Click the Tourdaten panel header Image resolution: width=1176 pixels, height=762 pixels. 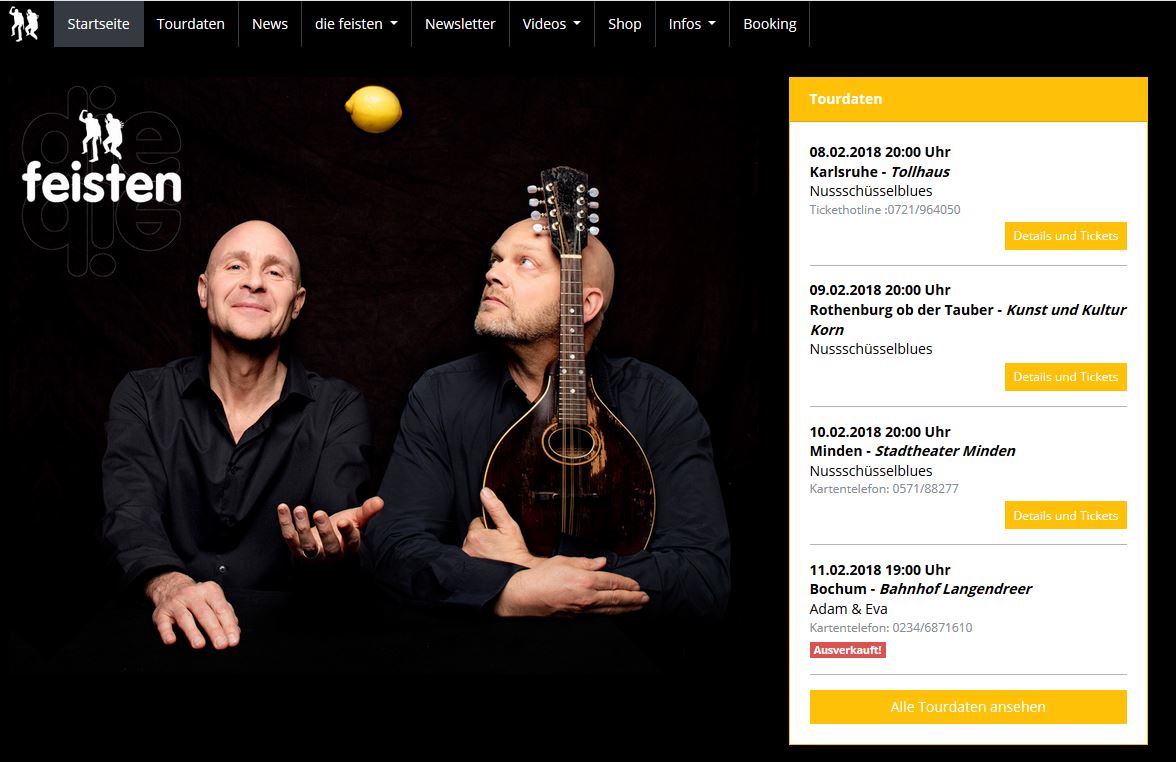click(x=968, y=99)
